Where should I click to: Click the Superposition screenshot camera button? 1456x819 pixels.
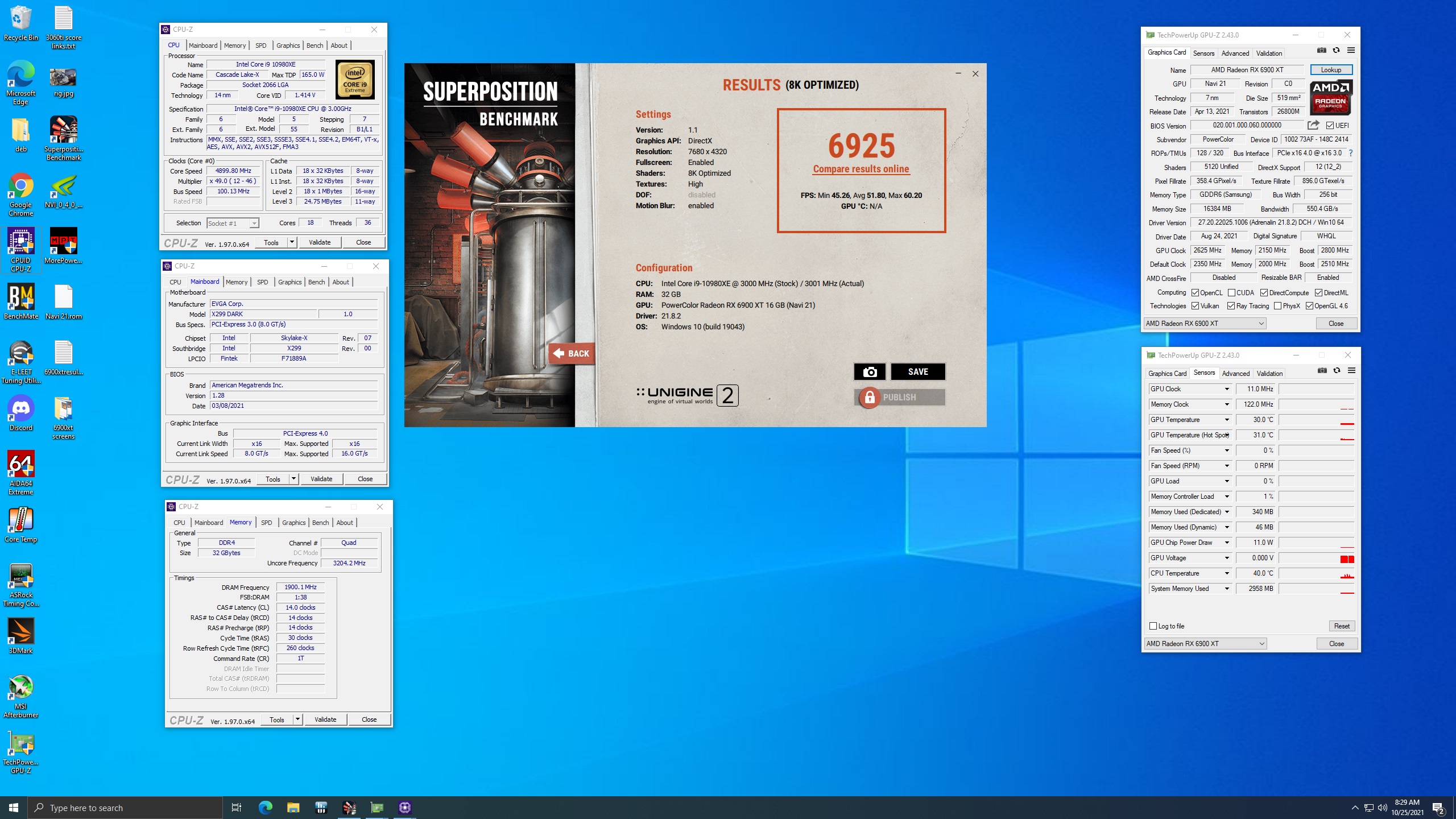(870, 371)
